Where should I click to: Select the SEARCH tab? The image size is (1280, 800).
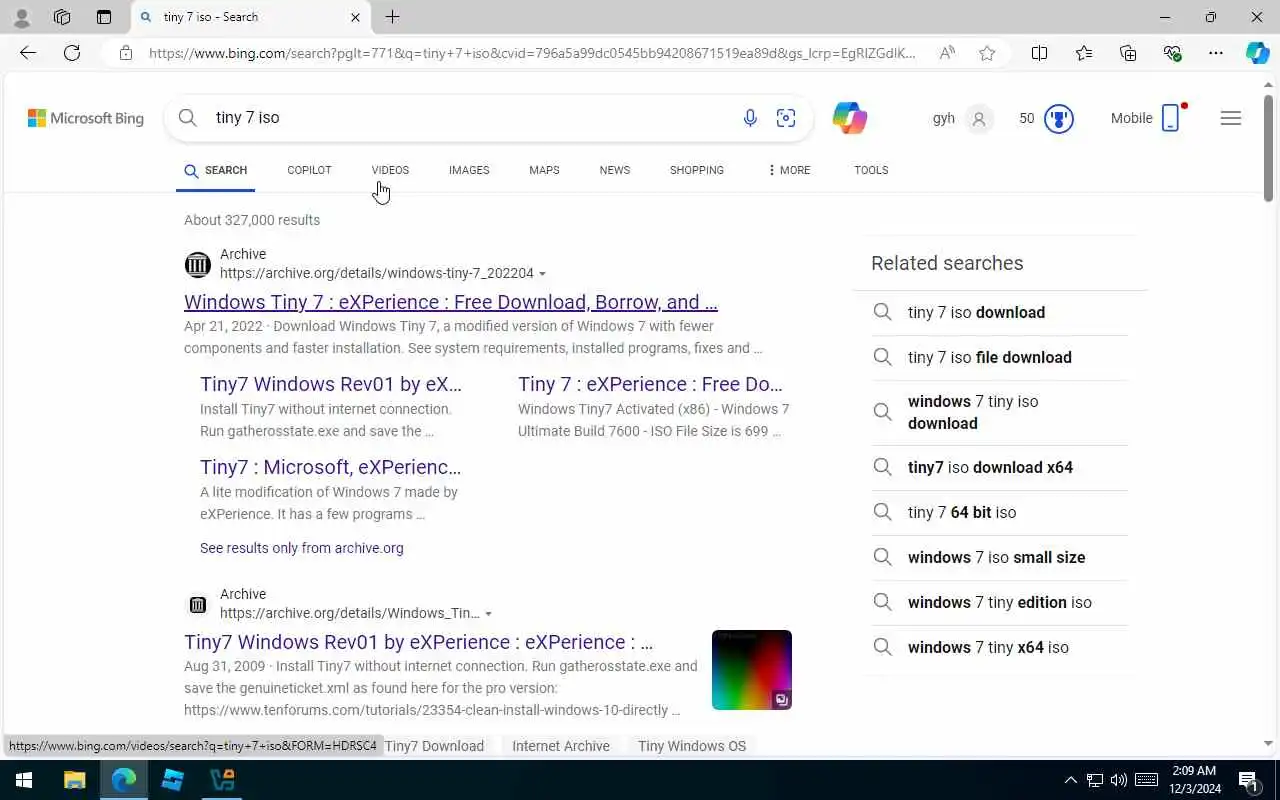(x=216, y=170)
